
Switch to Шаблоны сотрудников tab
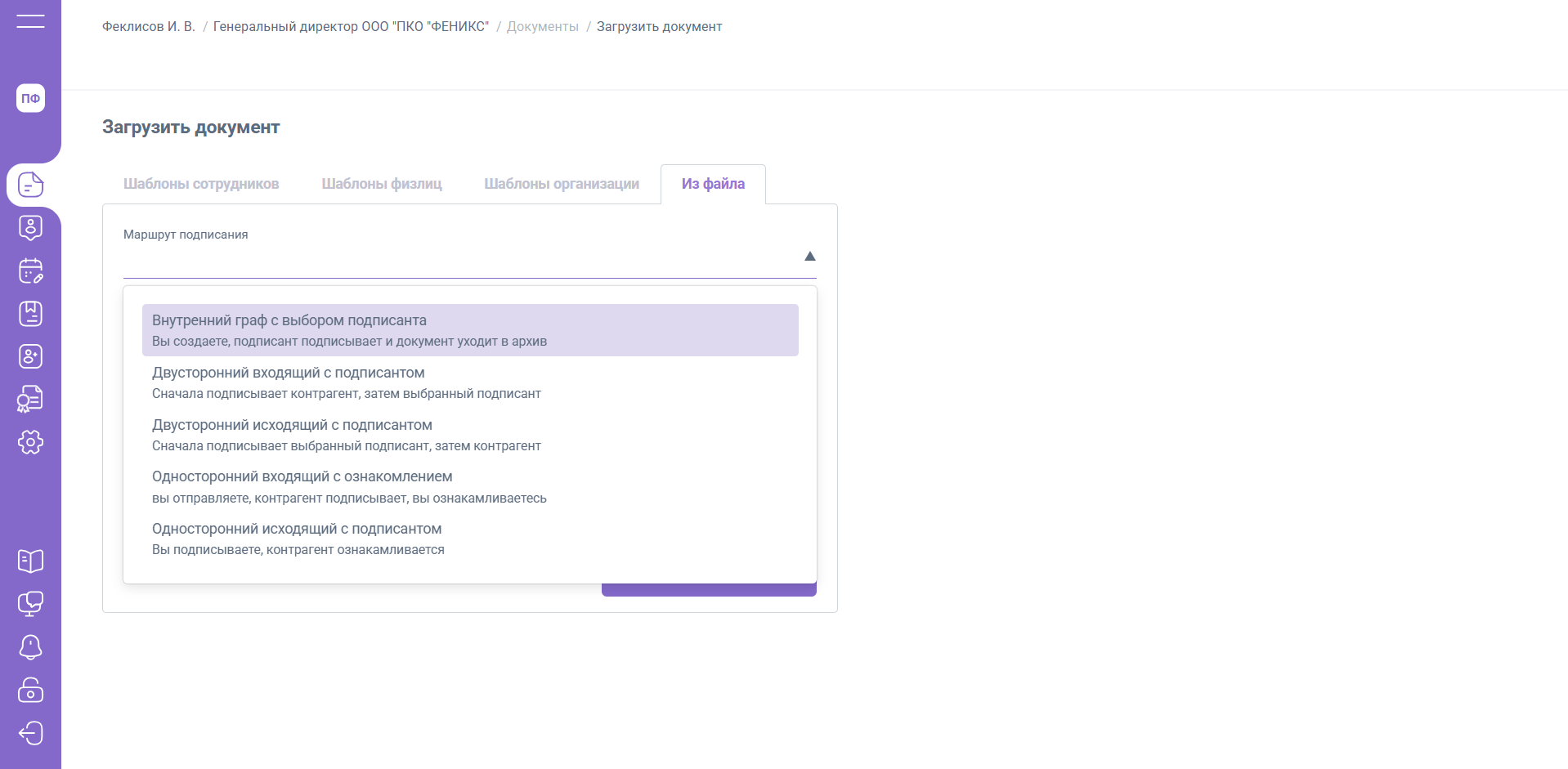pos(201,184)
